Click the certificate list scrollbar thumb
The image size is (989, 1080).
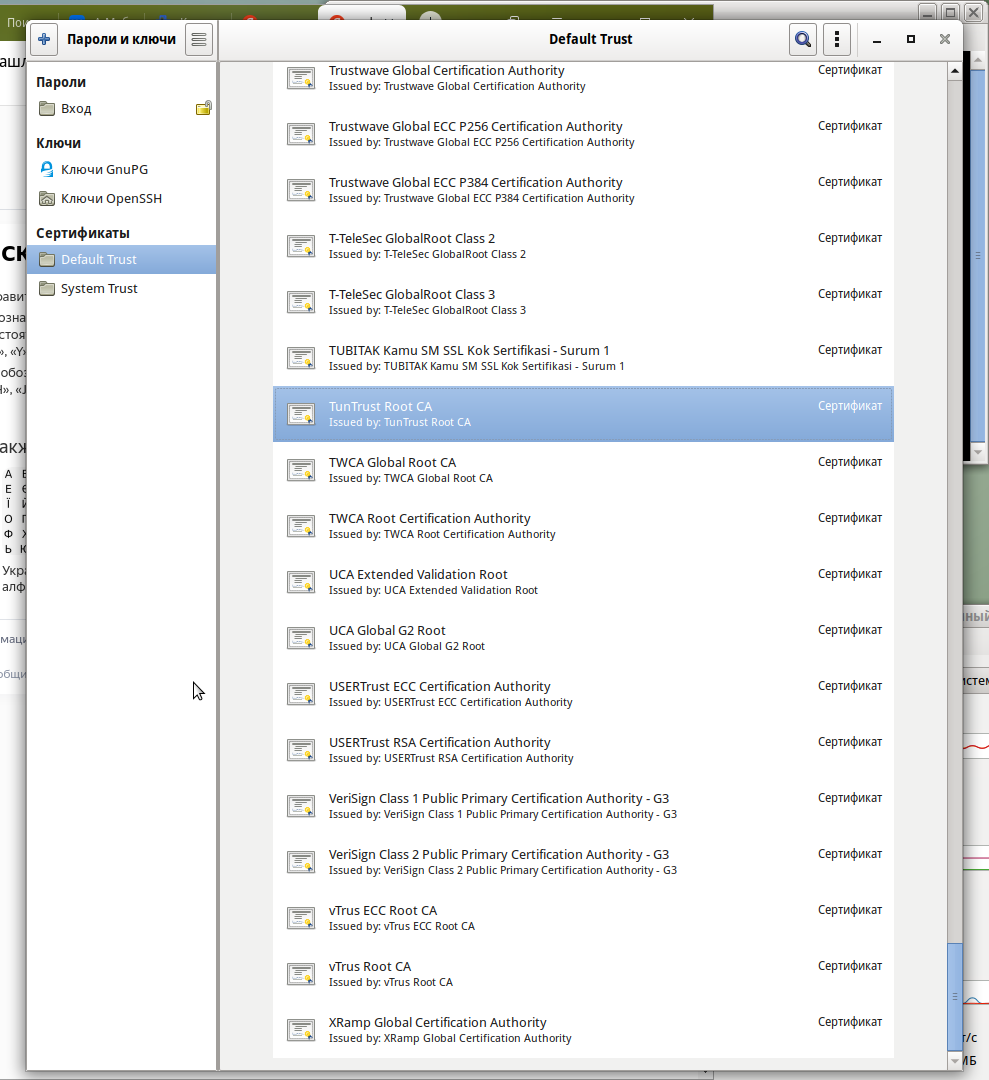(x=955, y=995)
